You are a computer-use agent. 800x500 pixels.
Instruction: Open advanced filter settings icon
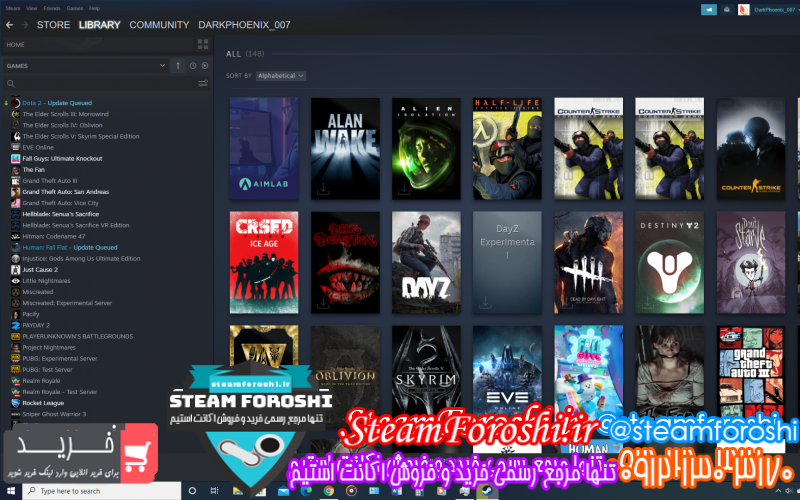[203, 83]
